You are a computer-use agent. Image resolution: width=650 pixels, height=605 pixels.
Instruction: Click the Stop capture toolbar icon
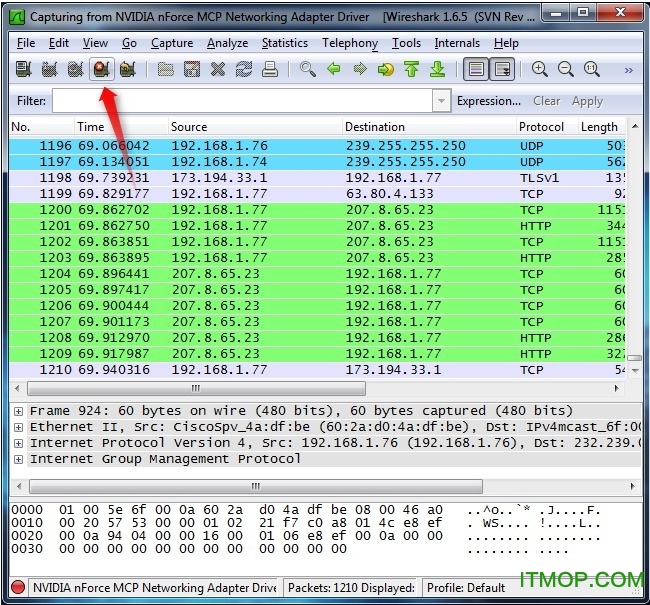pyautogui.click(x=100, y=70)
